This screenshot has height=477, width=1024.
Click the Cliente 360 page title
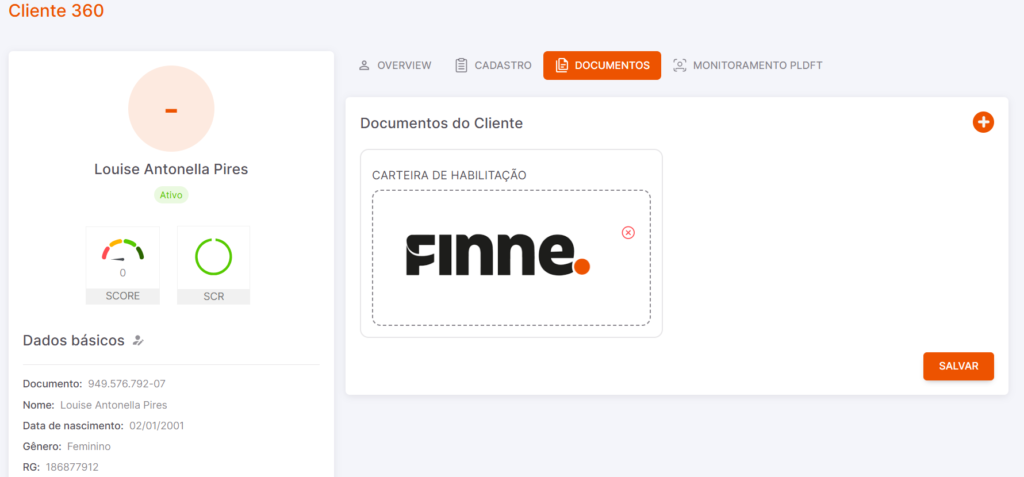(56, 10)
